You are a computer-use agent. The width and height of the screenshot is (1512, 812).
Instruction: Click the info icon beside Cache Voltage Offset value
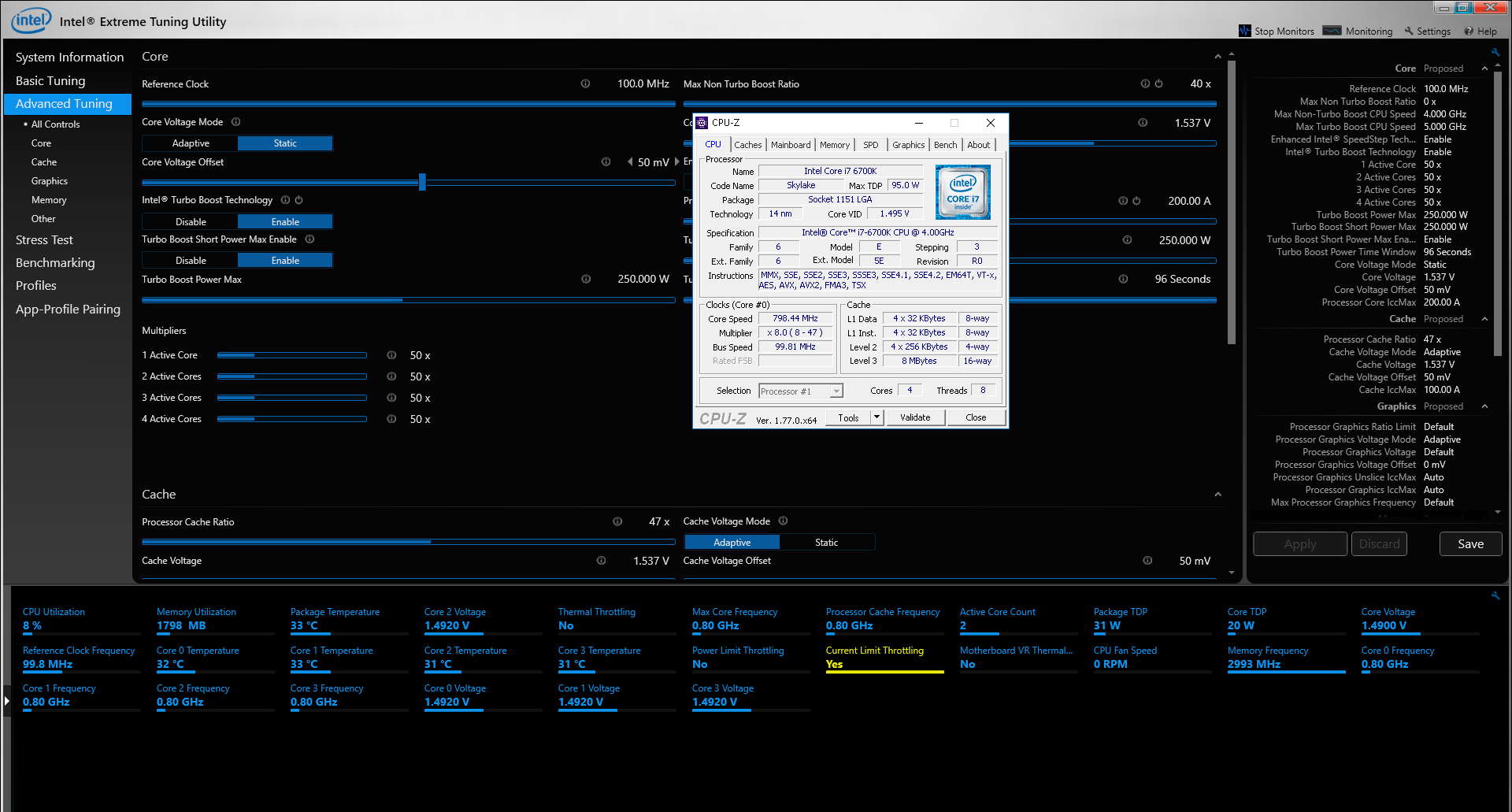[x=1147, y=561]
